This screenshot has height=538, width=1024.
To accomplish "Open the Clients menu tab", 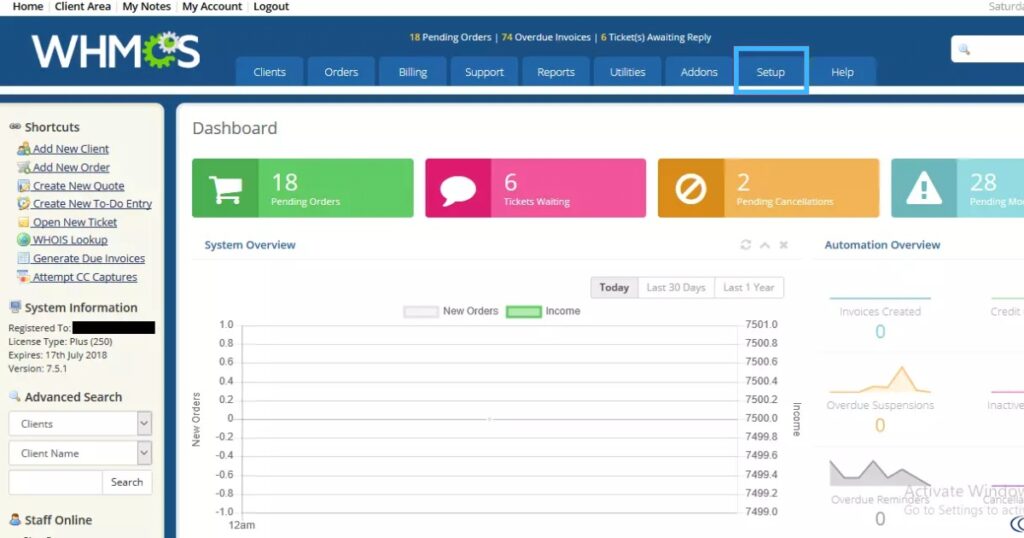I will (x=270, y=72).
